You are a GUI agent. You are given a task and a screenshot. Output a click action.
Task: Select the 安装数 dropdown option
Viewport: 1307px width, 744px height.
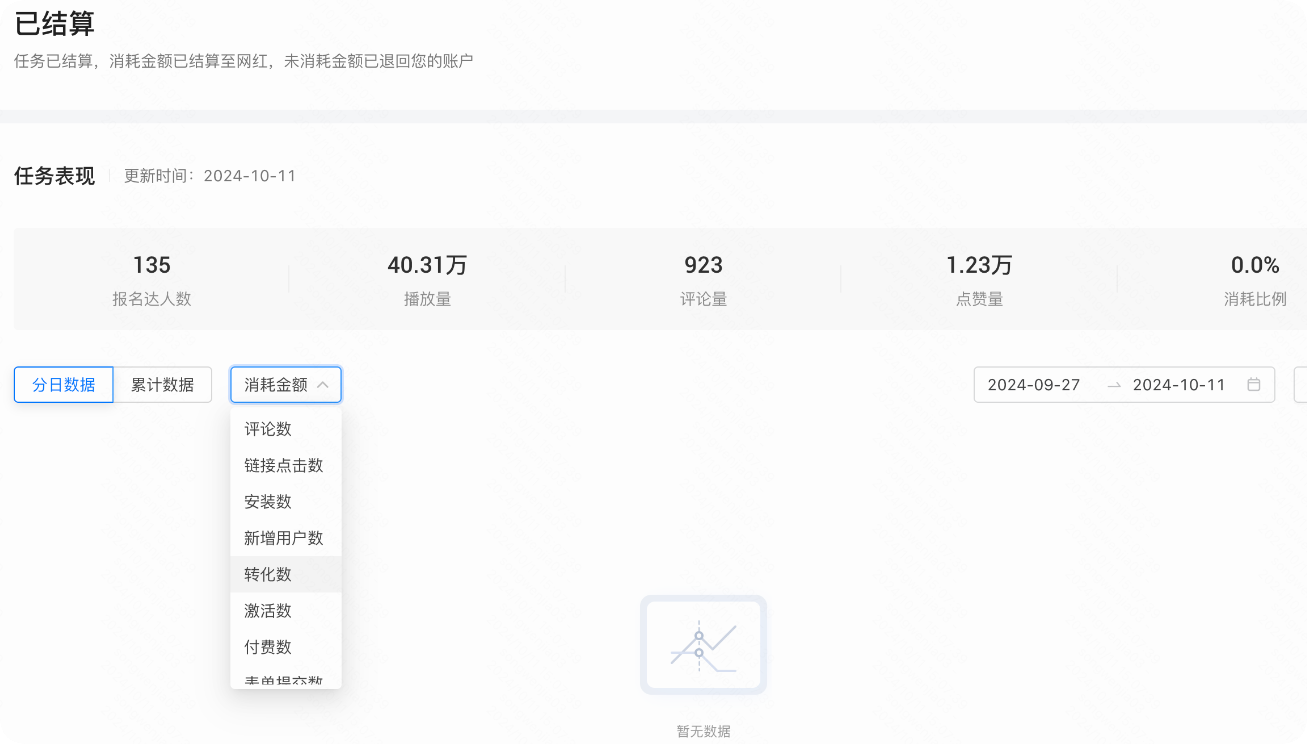tap(268, 501)
